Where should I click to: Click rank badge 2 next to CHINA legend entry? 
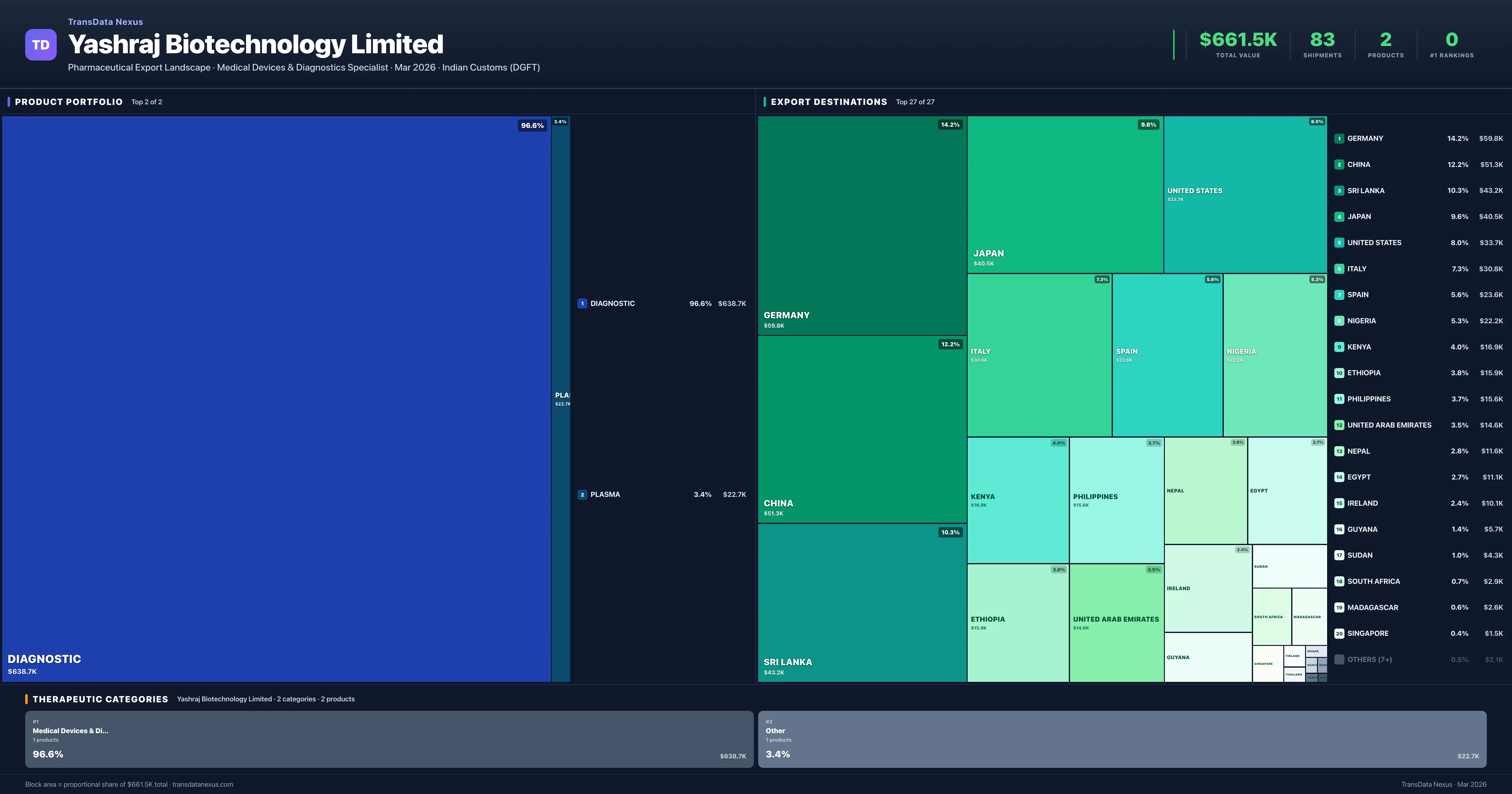click(1339, 164)
